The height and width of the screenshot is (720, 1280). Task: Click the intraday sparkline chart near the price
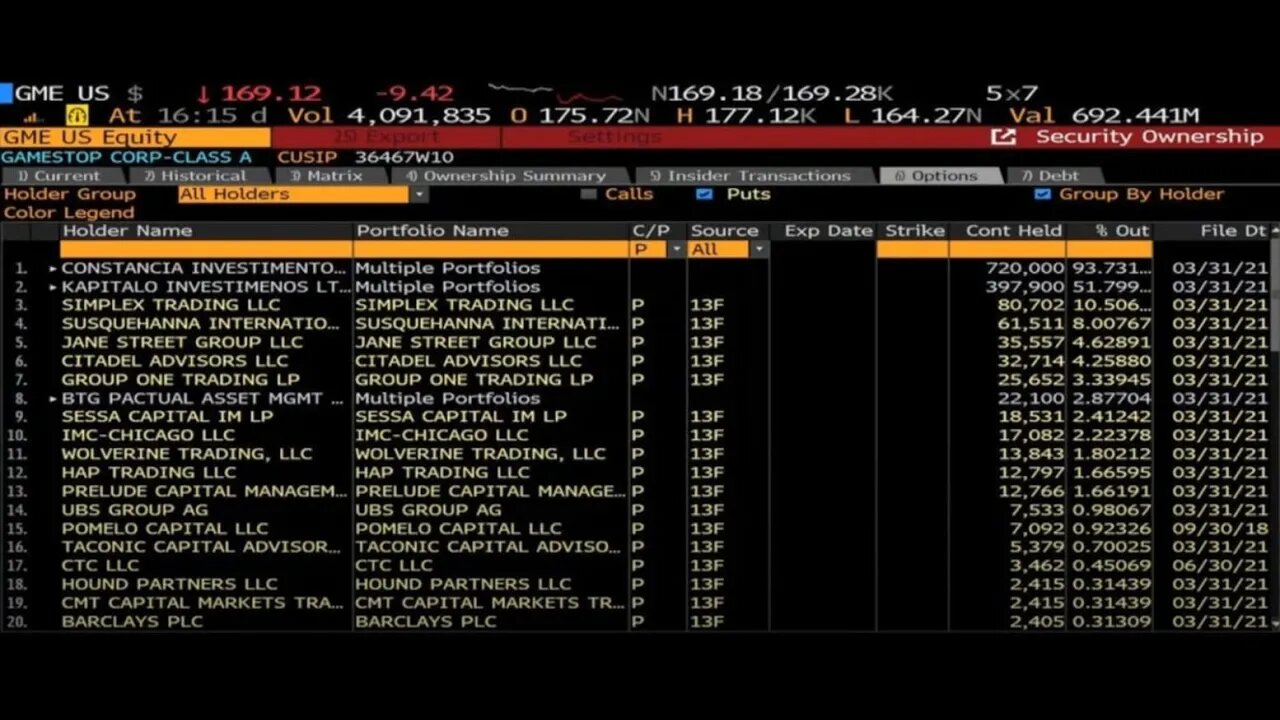(555, 94)
